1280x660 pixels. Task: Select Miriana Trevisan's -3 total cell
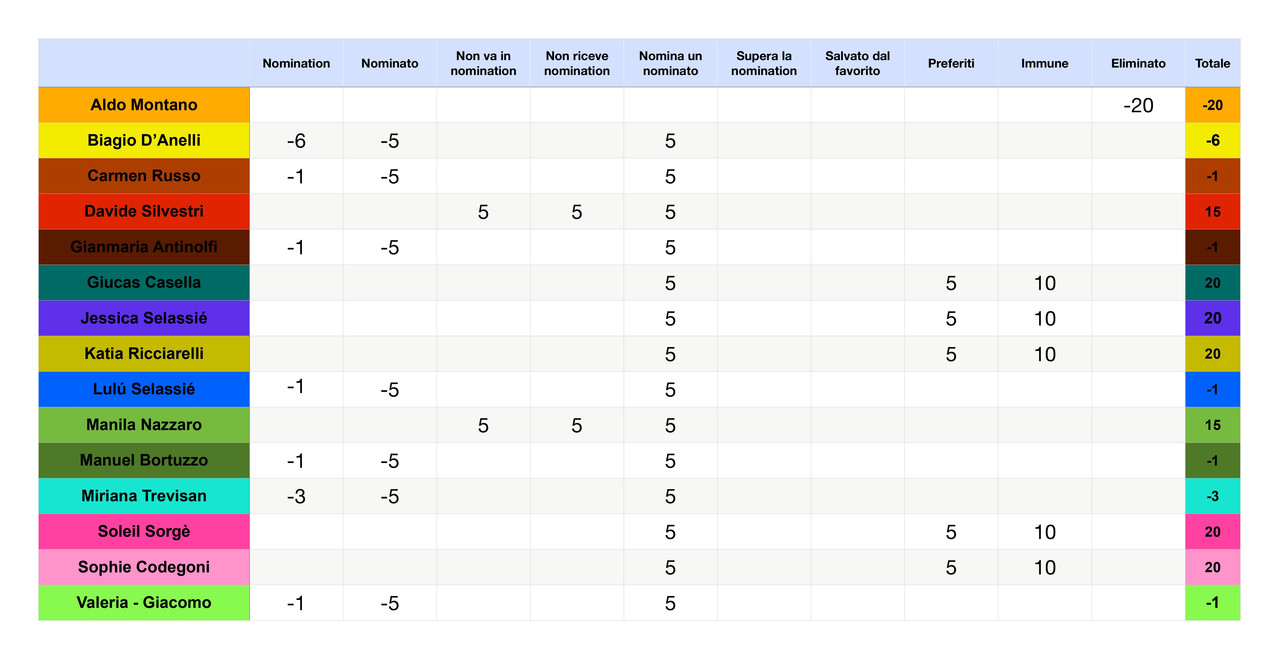[1213, 496]
